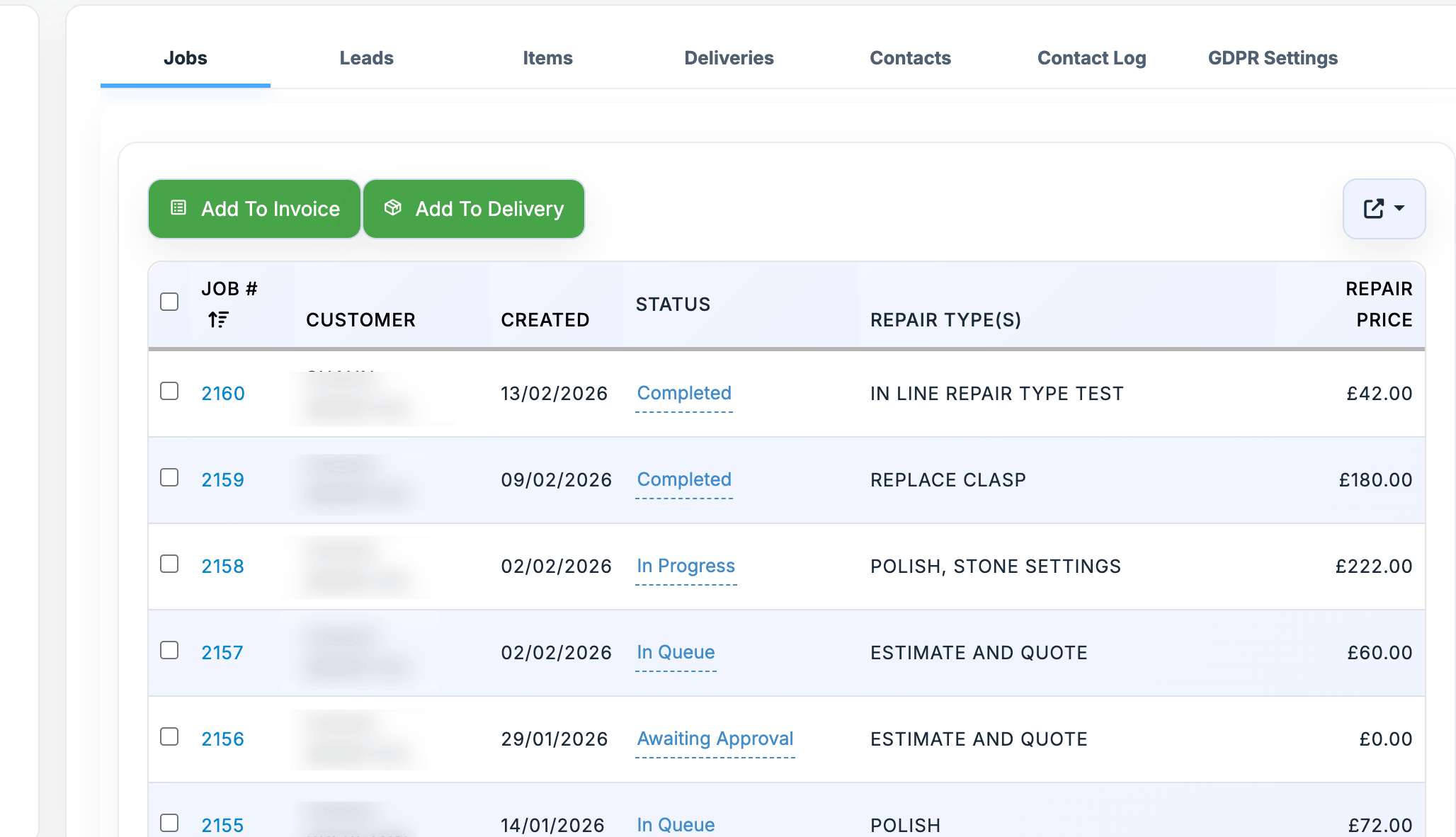Viewport: 1456px width, 837px height.
Task: Change Completed status of job 2160
Action: coord(684,394)
